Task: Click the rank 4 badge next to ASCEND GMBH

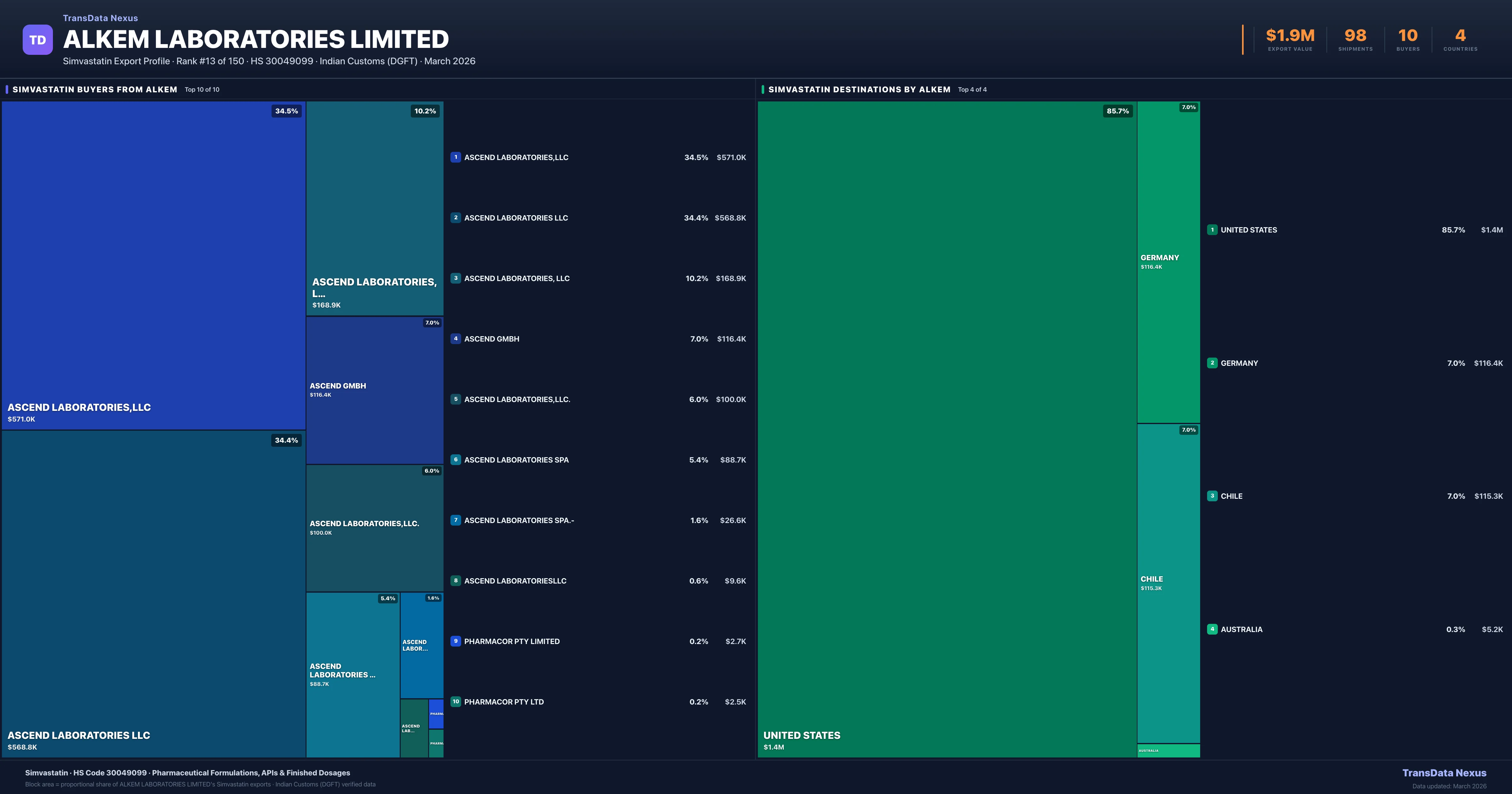Action: [x=456, y=339]
